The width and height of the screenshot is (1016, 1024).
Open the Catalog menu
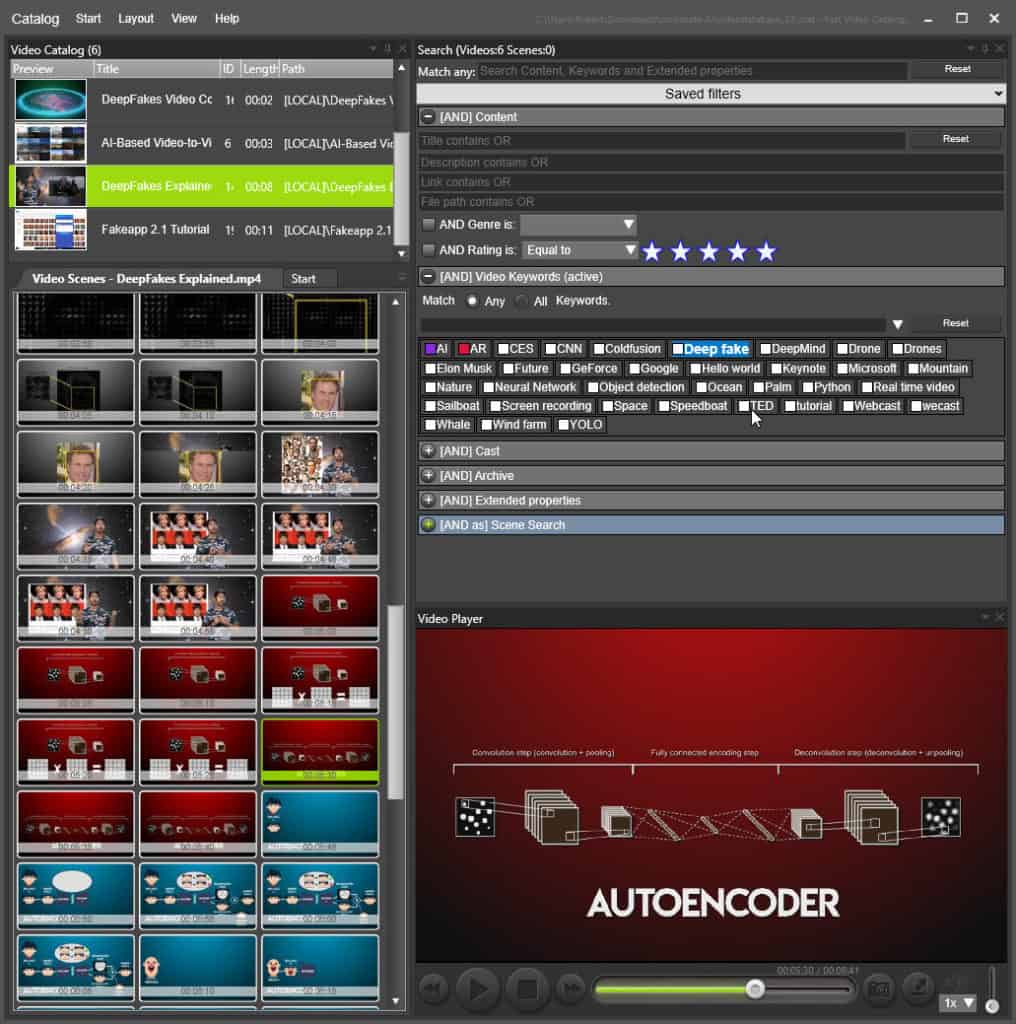pos(33,18)
